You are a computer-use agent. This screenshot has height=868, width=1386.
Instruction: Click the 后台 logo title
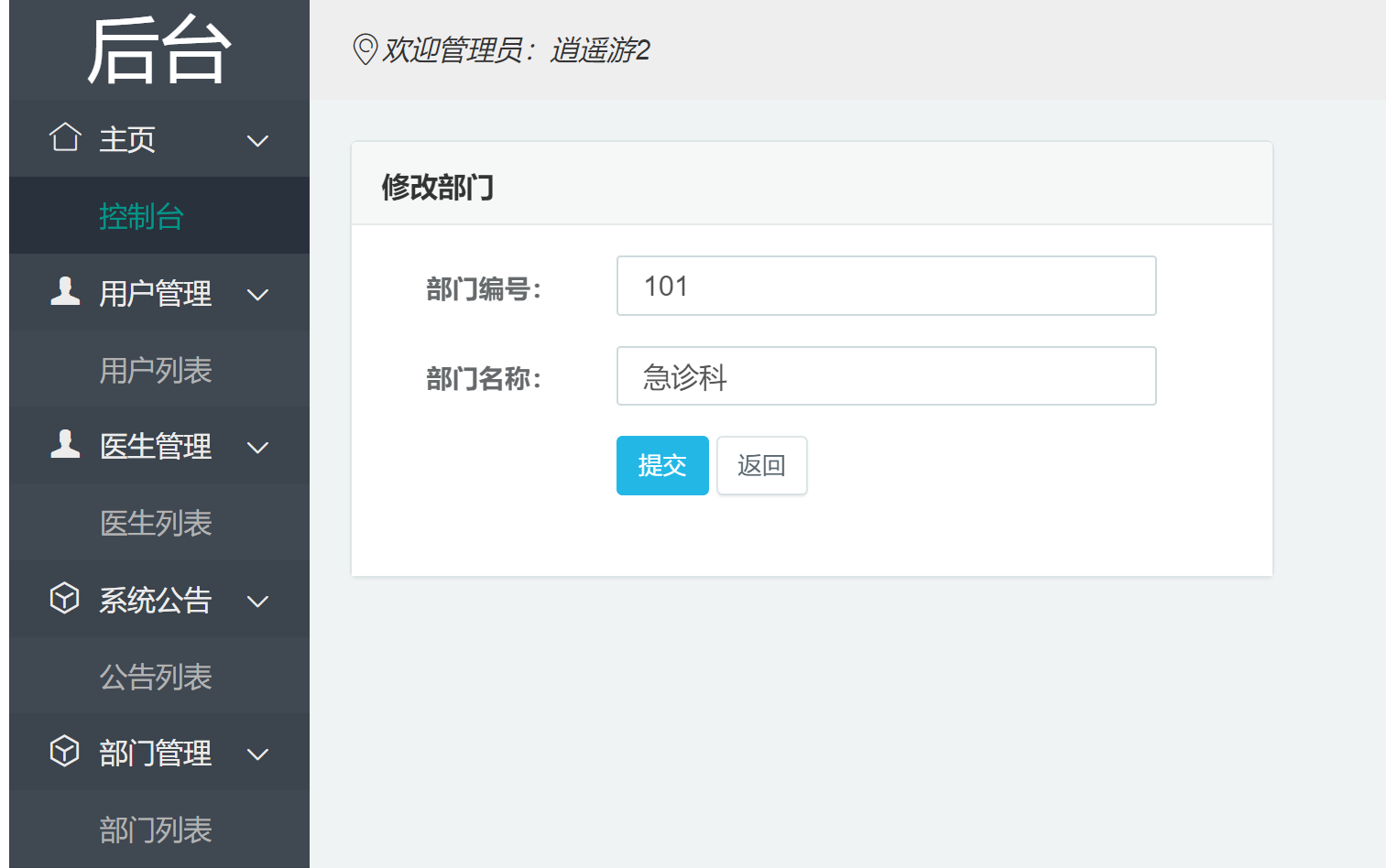click(159, 50)
